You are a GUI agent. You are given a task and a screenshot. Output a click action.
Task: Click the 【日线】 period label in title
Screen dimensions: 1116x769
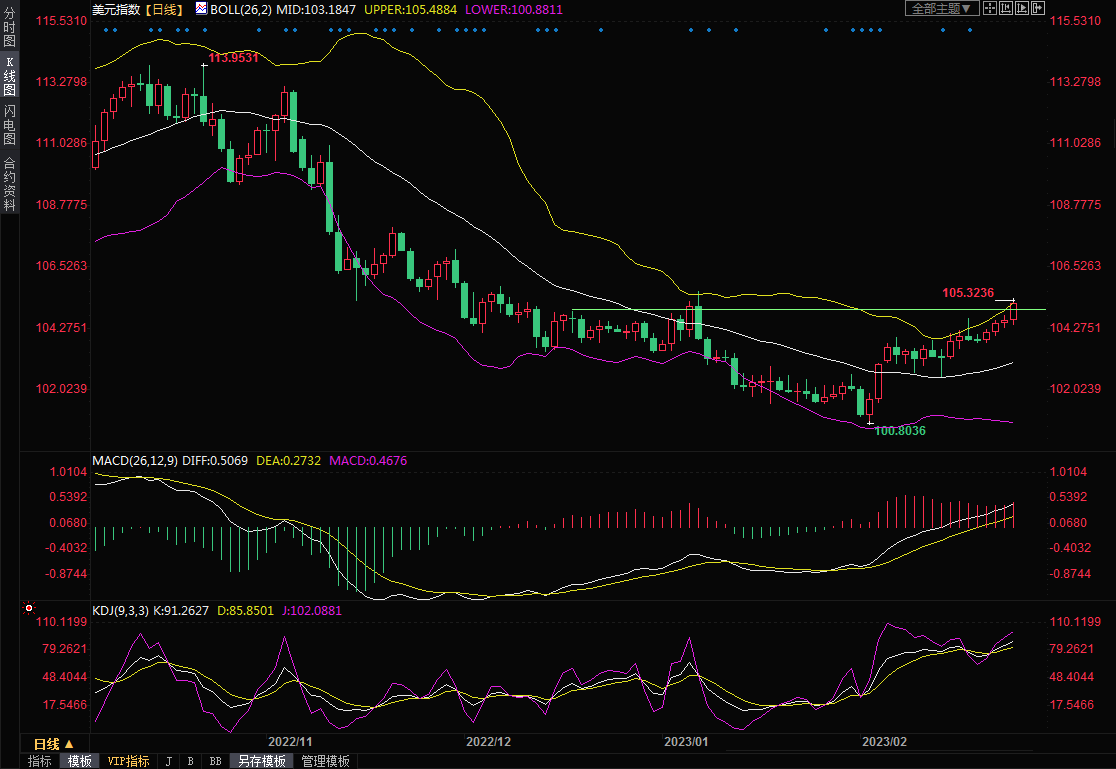162,9
